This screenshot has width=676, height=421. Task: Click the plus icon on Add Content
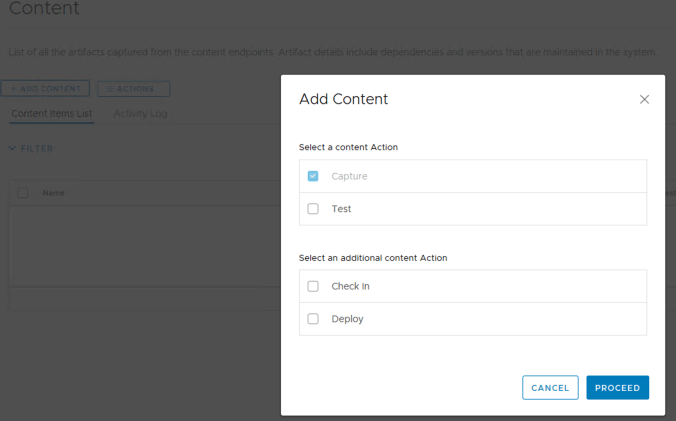click(13, 89)
